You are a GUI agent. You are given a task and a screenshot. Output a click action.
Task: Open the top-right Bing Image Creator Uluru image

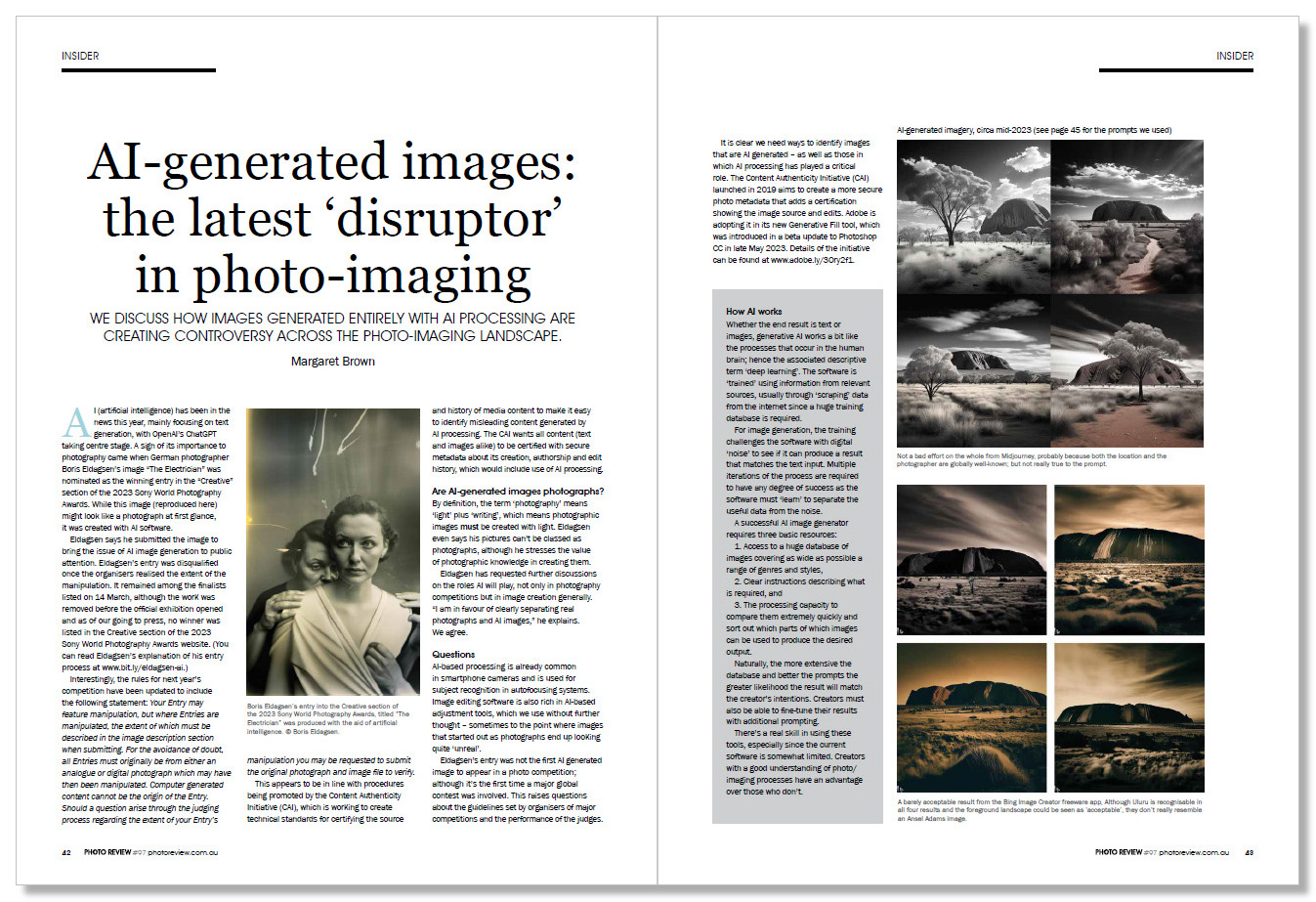[1129, 560]
